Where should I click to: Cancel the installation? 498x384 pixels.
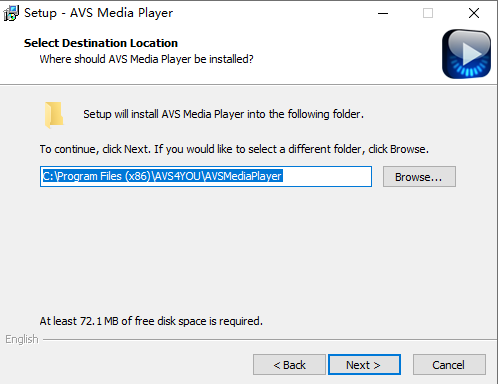pos(449,365)
